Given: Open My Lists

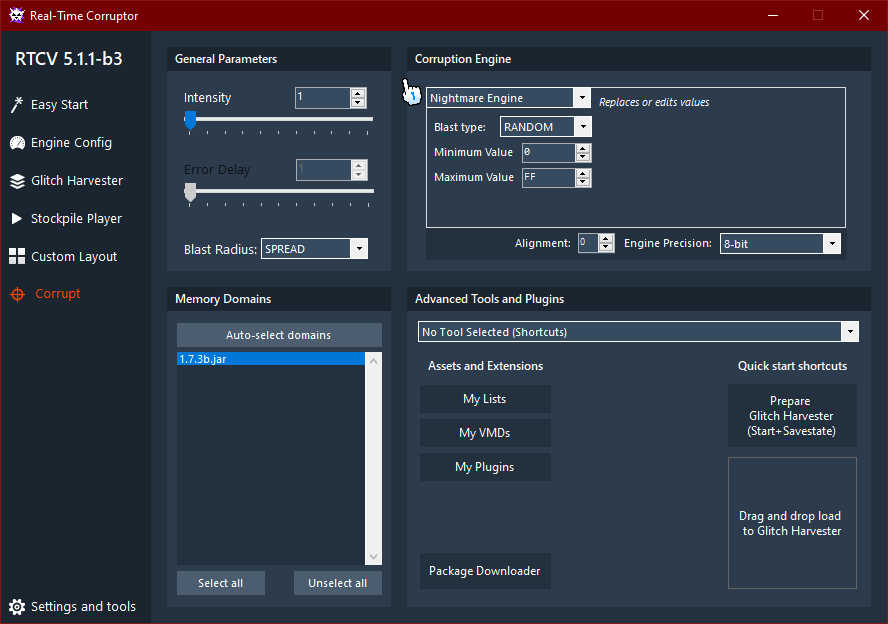Looking at the screenshot, I should (485, 399).
